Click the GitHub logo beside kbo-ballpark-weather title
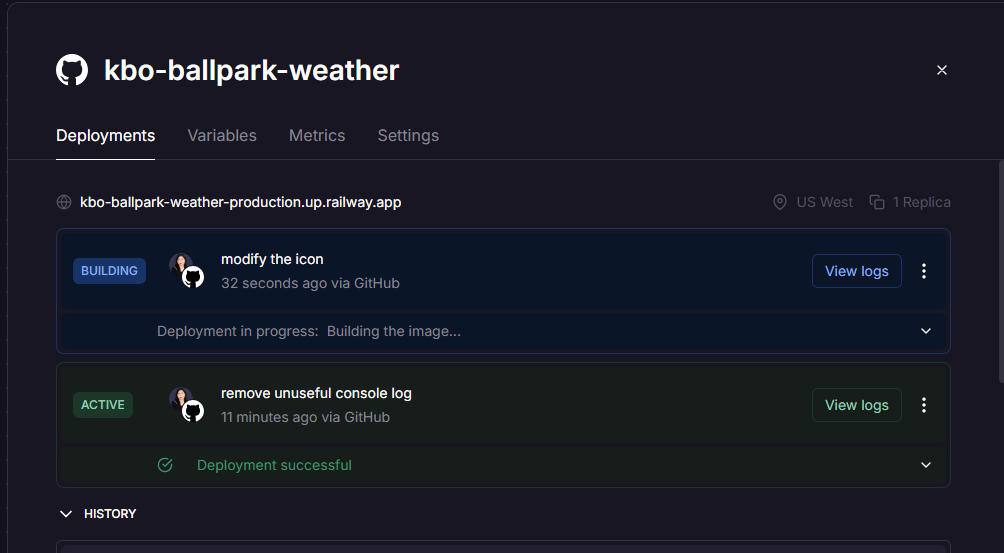The height and width of the screenshot is (553, 1004). (72, 70)
